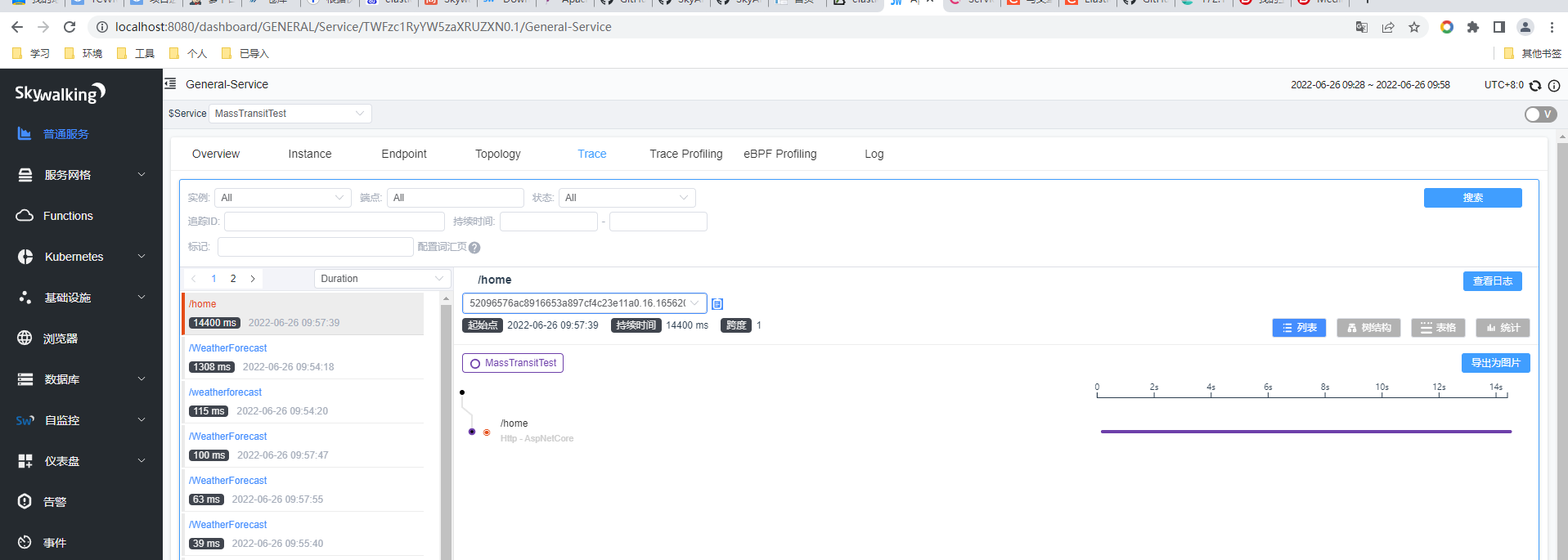Click the Self Observability (自监控) icon
This screenshot has height=560, width=1568.
[25, 420]
